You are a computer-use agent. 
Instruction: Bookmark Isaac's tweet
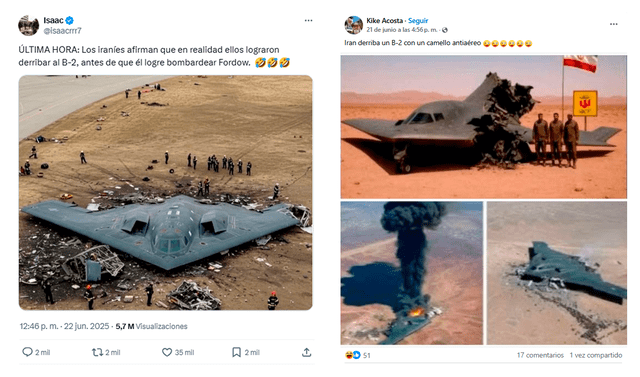click(236, 352)
